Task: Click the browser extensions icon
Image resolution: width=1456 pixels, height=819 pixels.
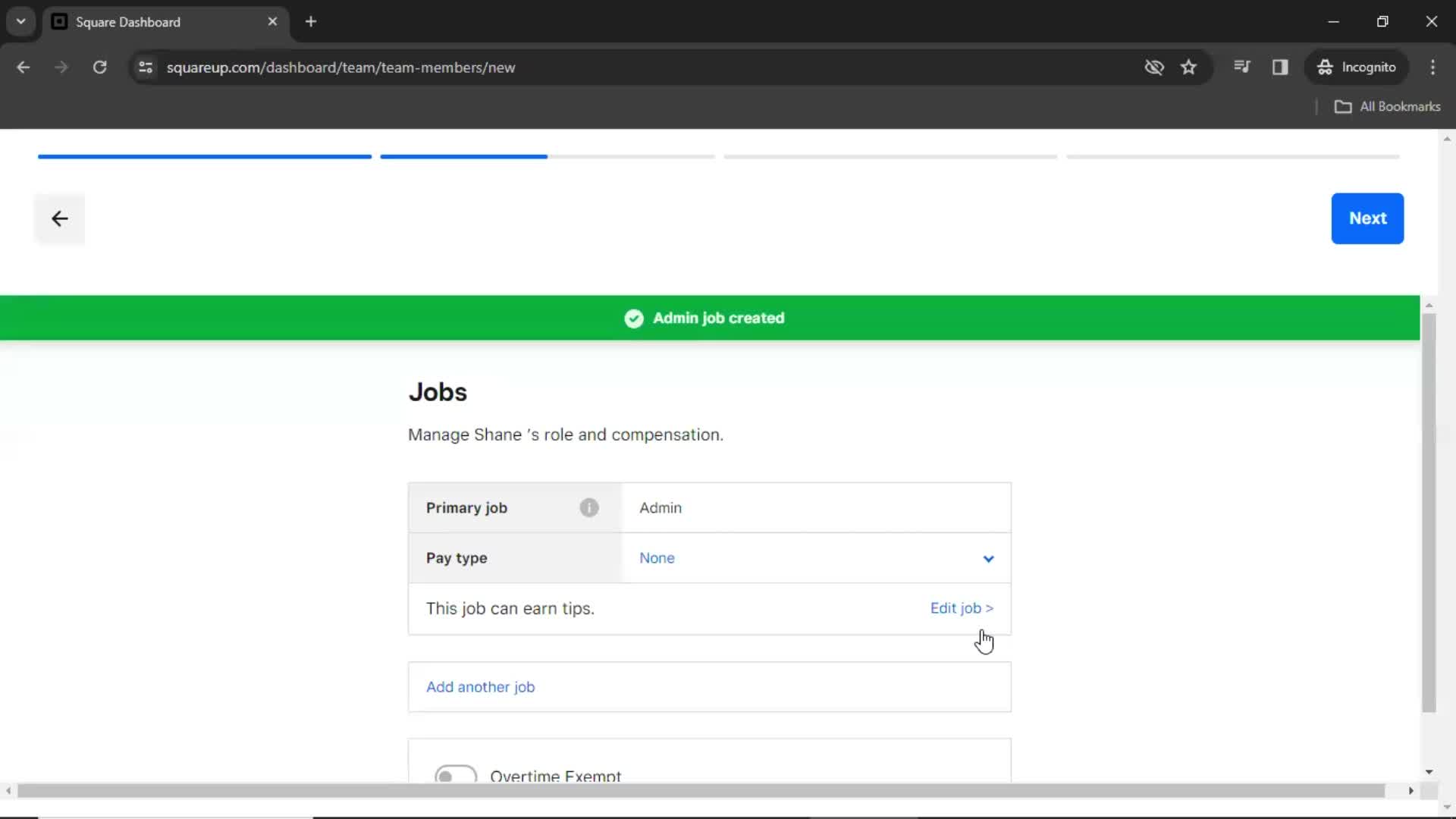Action: (1243, 67)
